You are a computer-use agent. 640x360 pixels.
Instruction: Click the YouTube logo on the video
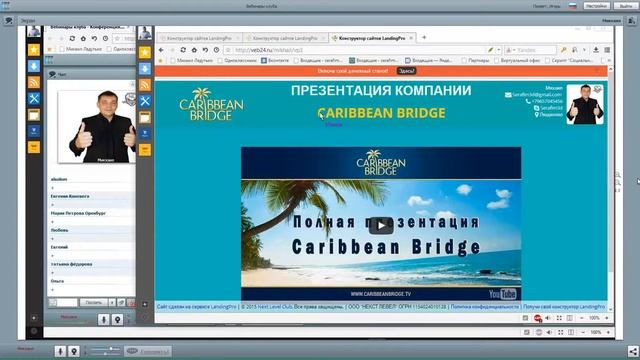point(503,294)
